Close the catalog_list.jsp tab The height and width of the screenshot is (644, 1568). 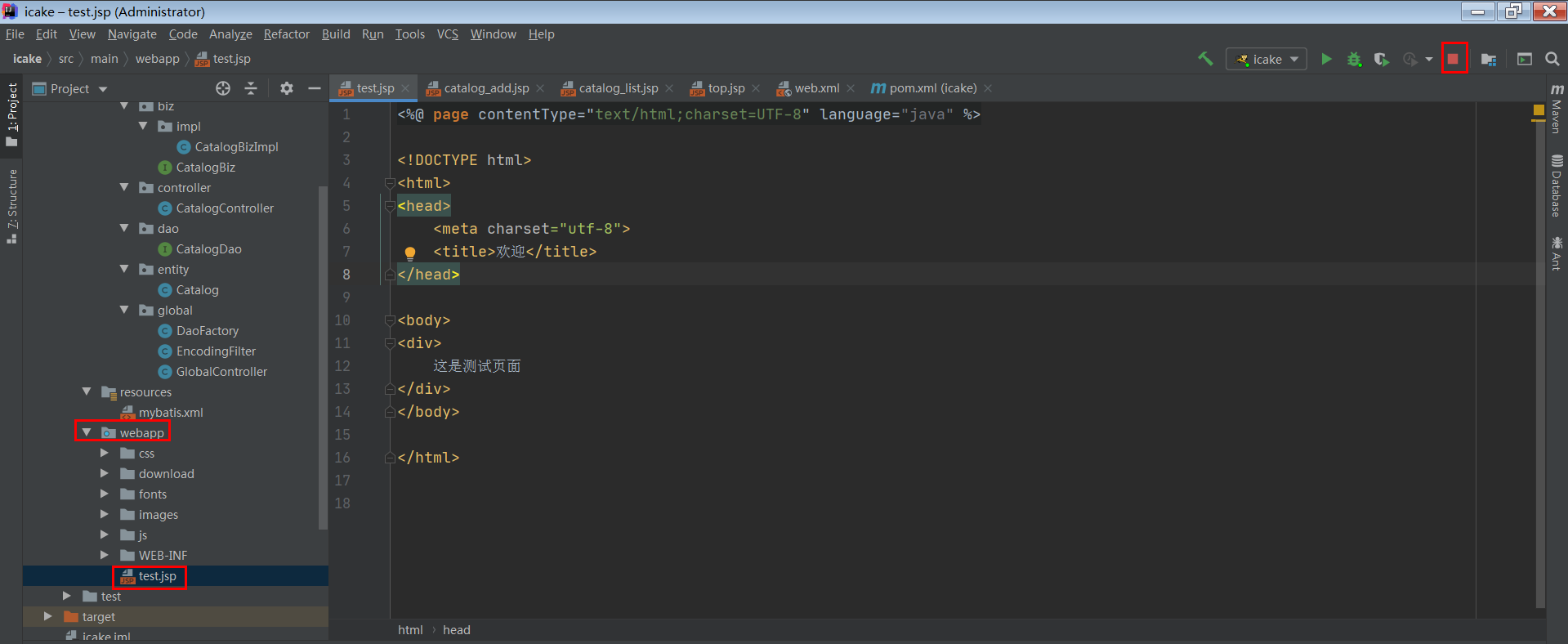tap(669, 88)
